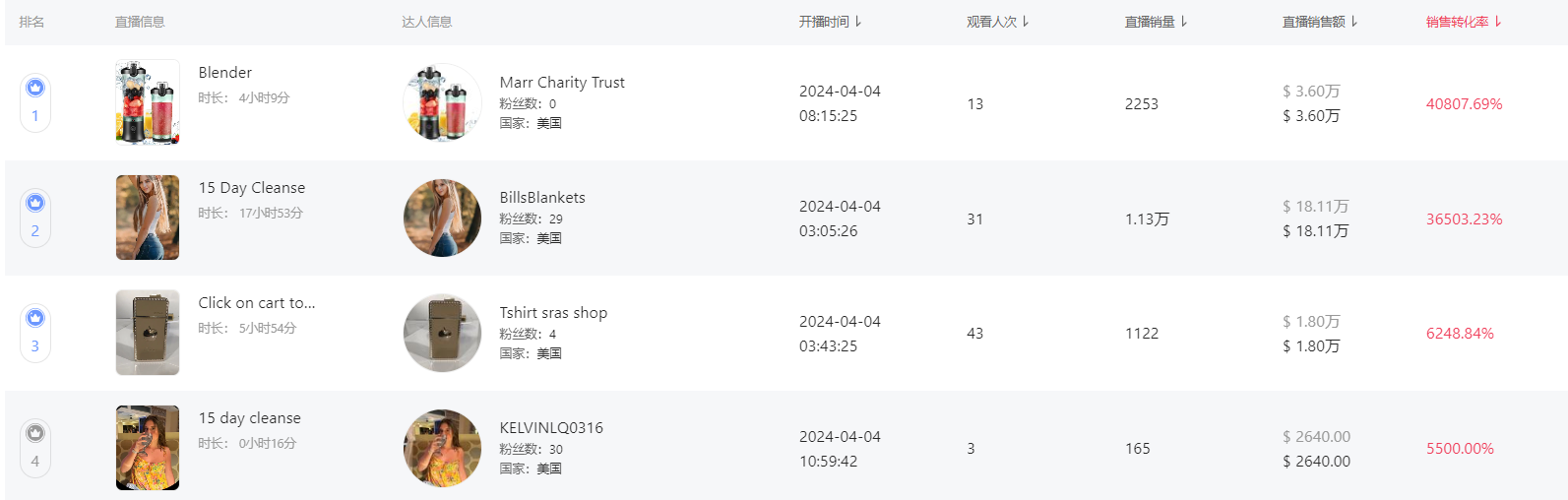Click Tshirt sras shop round avatar
1568x500 pixels.
point(443,333)
